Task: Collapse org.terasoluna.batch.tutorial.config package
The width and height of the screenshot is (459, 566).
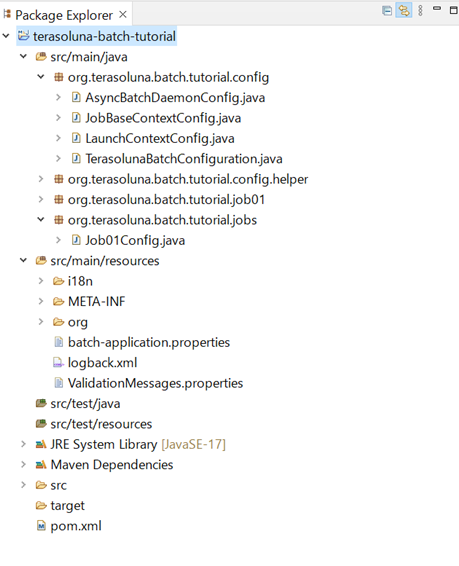Action: click(x=41, y=77)
